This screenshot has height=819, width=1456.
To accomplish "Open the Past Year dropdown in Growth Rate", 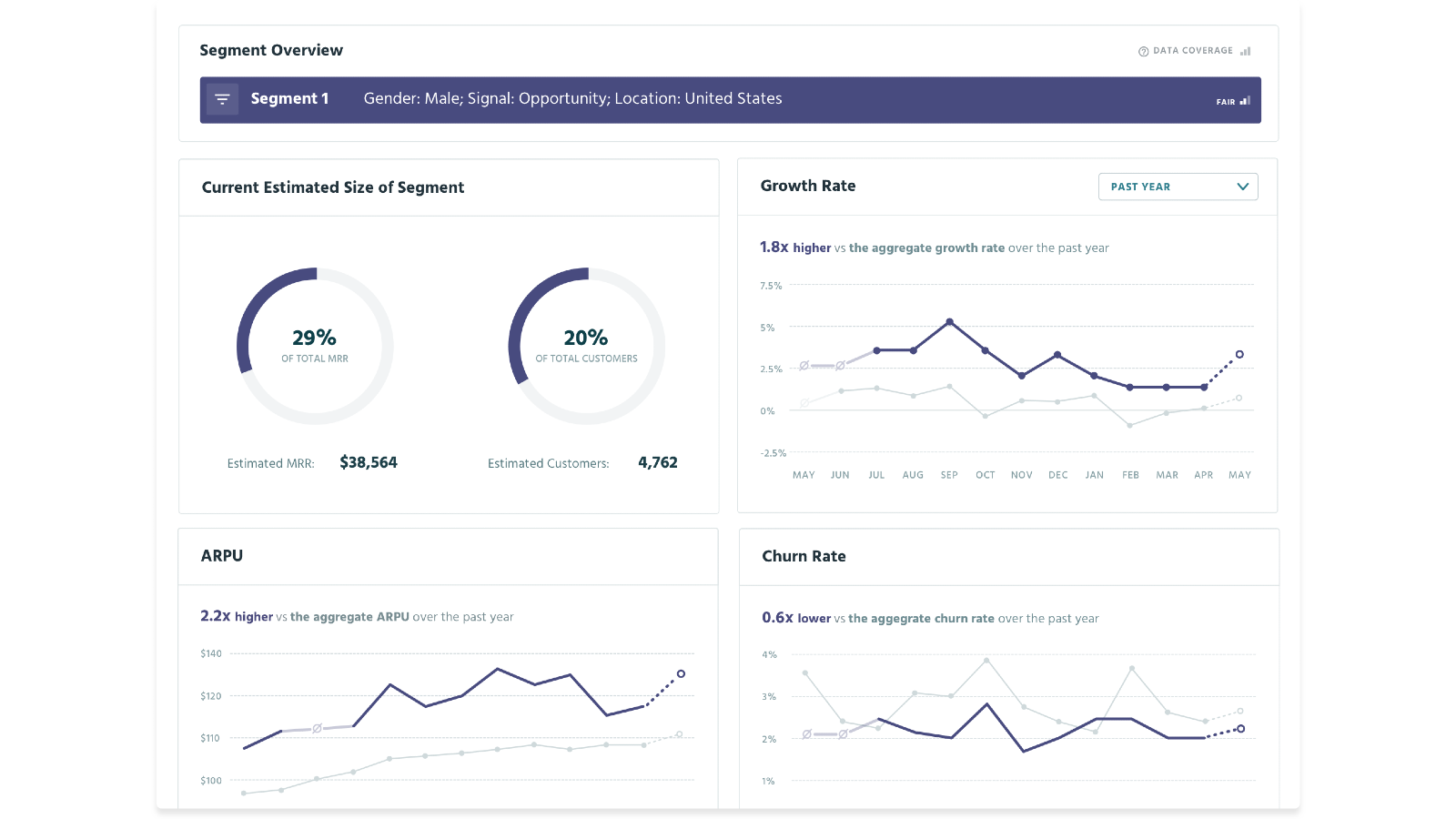I will pos(1178,187).
